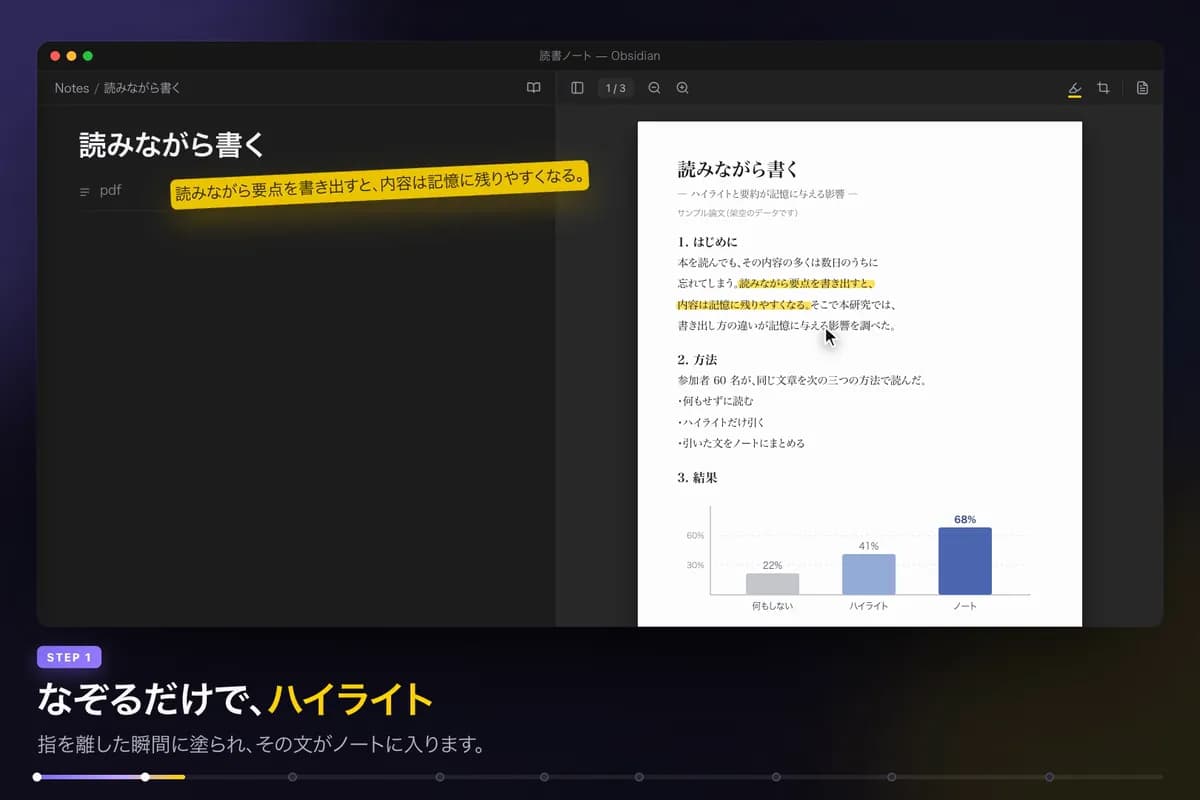The height and width of the screenshot is (800, 1200).
Task: Click the line 書き出し方の違いが記憶に与える影響を調べた
Action: coord(786,325)
